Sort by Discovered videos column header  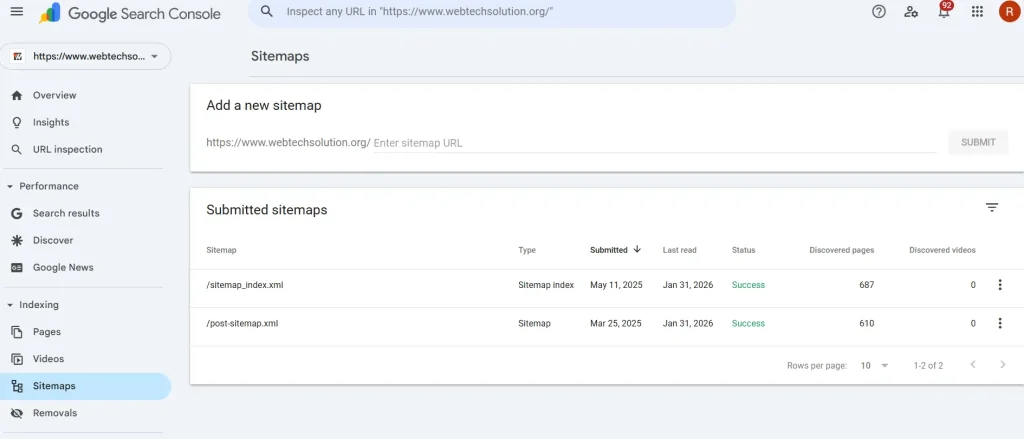coord(942,250)
